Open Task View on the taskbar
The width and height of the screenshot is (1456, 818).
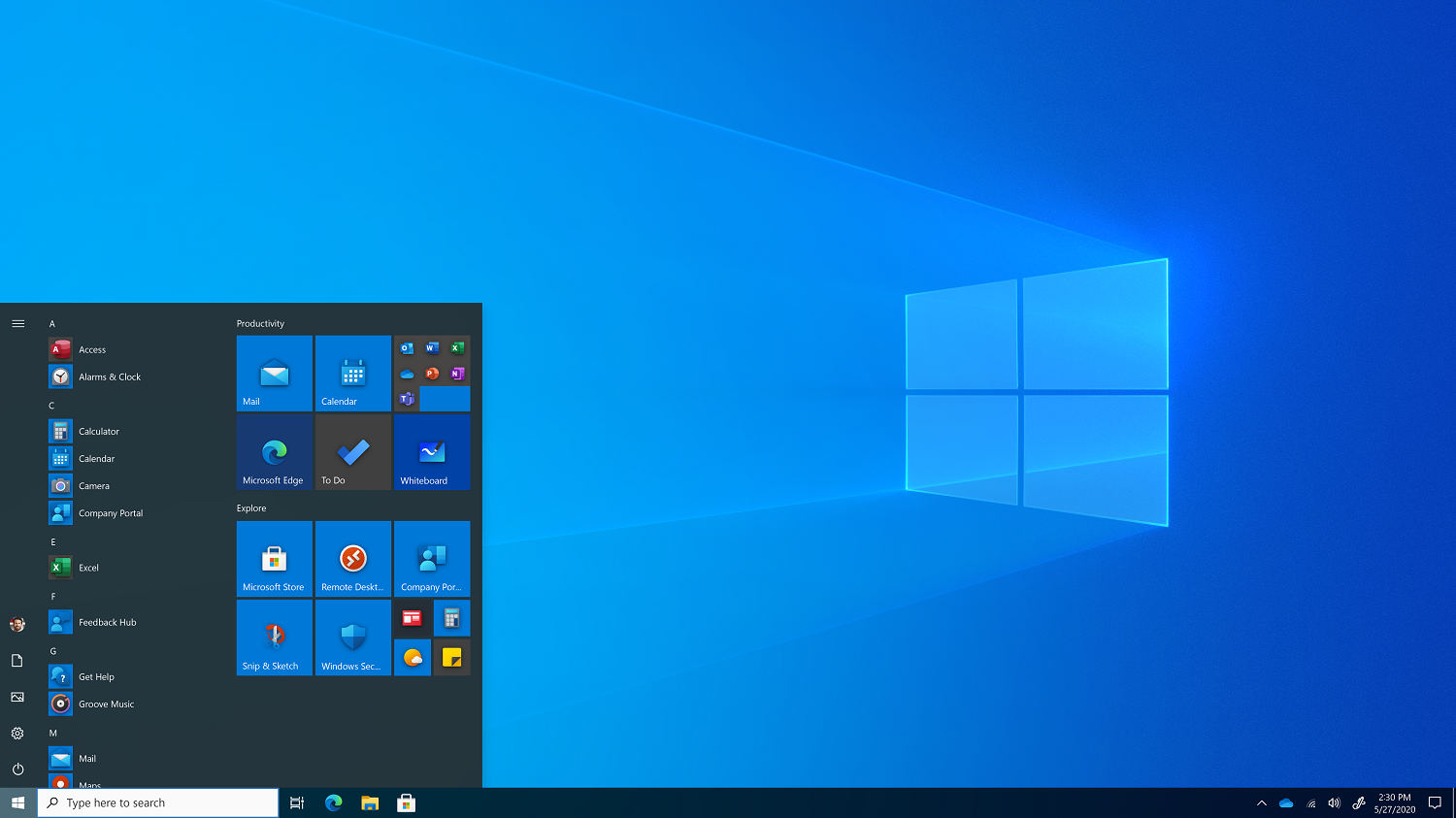[x=297, y=802]
